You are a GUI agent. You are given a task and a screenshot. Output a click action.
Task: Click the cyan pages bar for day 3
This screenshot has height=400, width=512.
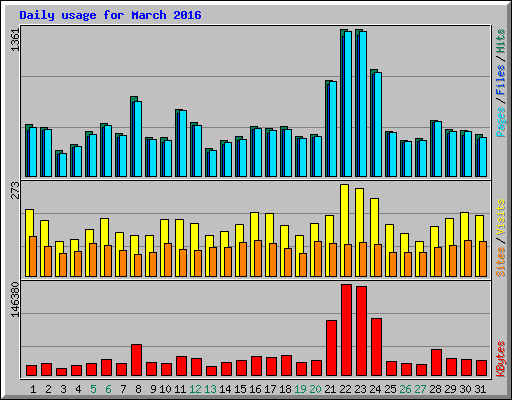click(x=63, y=165)
